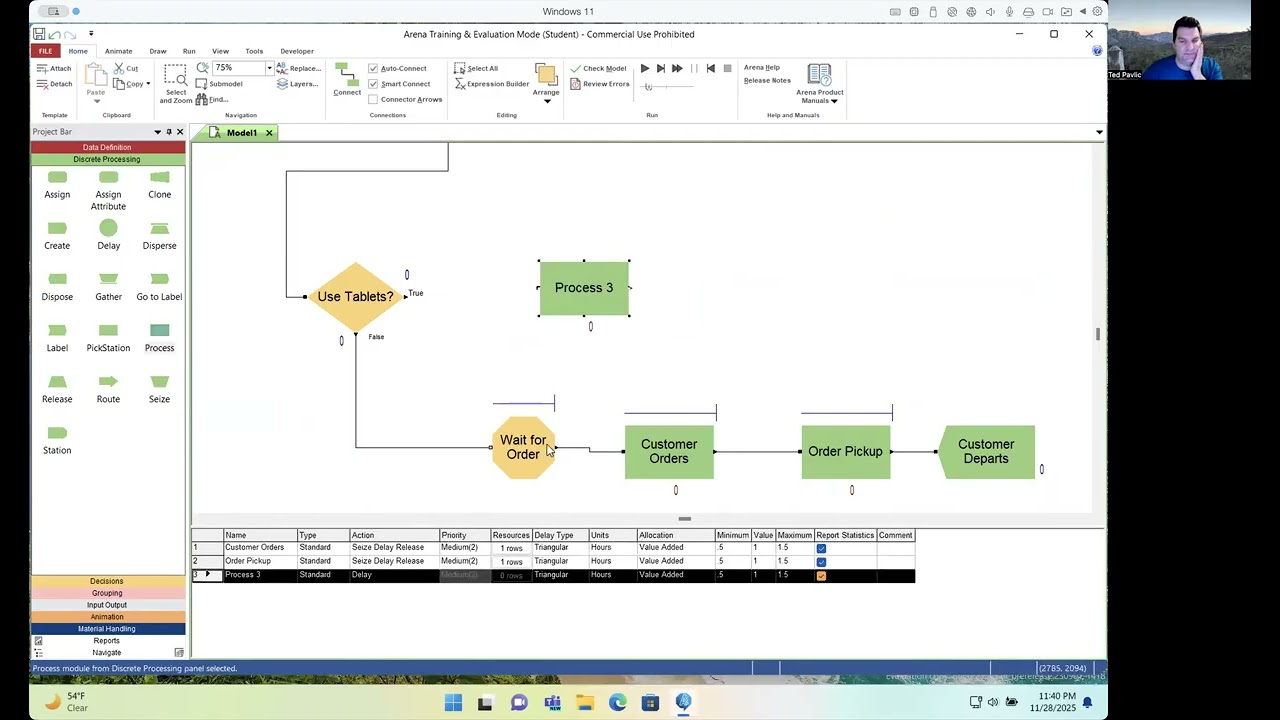Expand the Decisions panel section
Viewport: 1280px width, 720px height.
(107, 581)
